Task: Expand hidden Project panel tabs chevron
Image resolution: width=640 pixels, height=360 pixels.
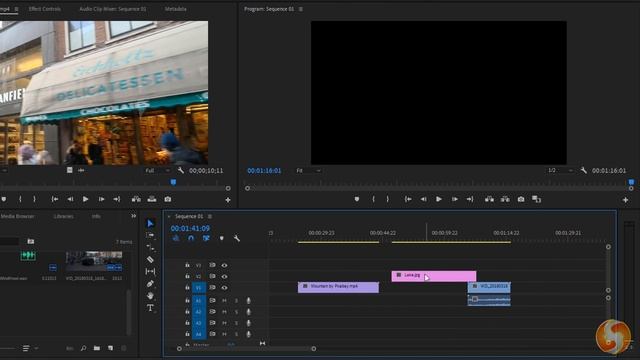Action: pos(133,216)
